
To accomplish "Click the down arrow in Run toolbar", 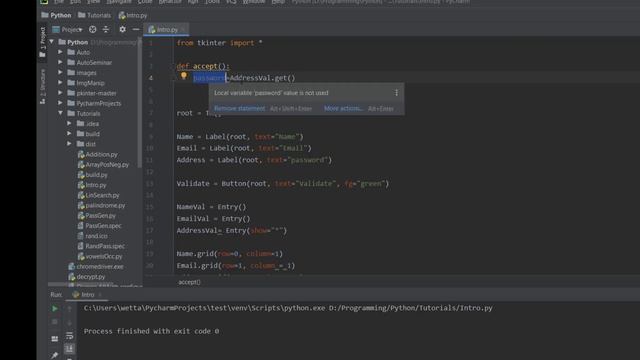I will (69, 322).
